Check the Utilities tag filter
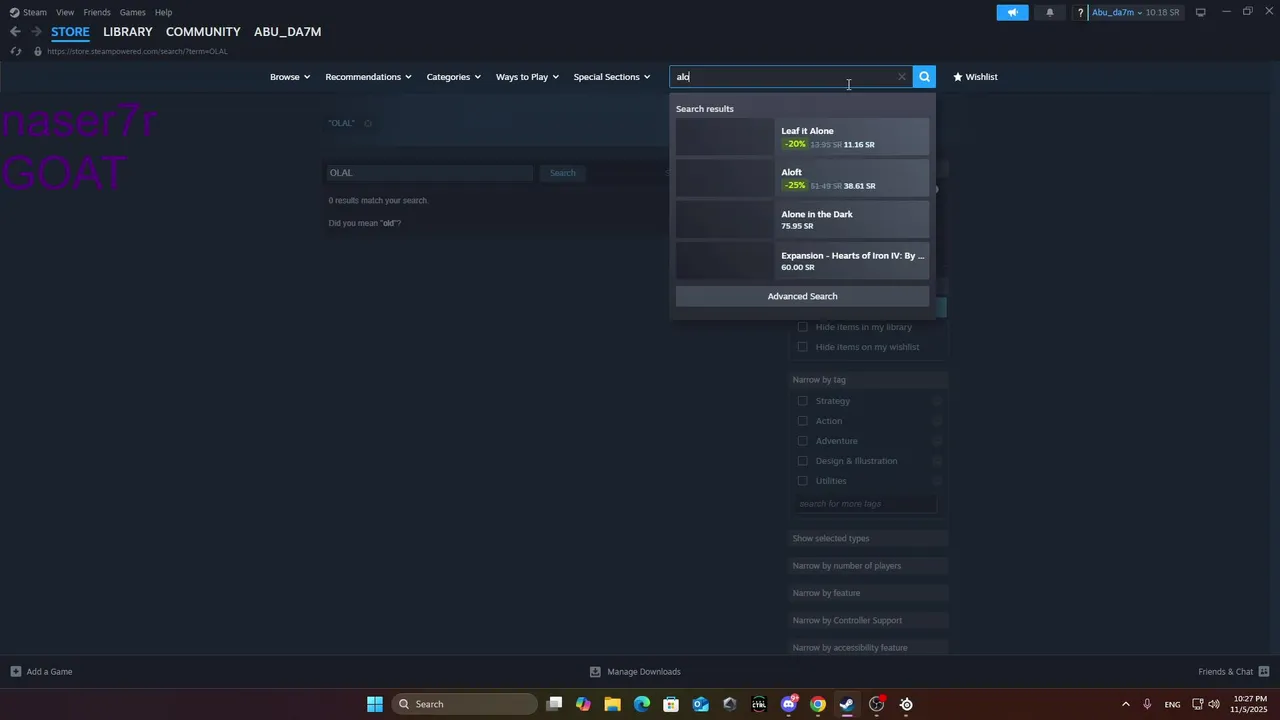 point(802,481)
